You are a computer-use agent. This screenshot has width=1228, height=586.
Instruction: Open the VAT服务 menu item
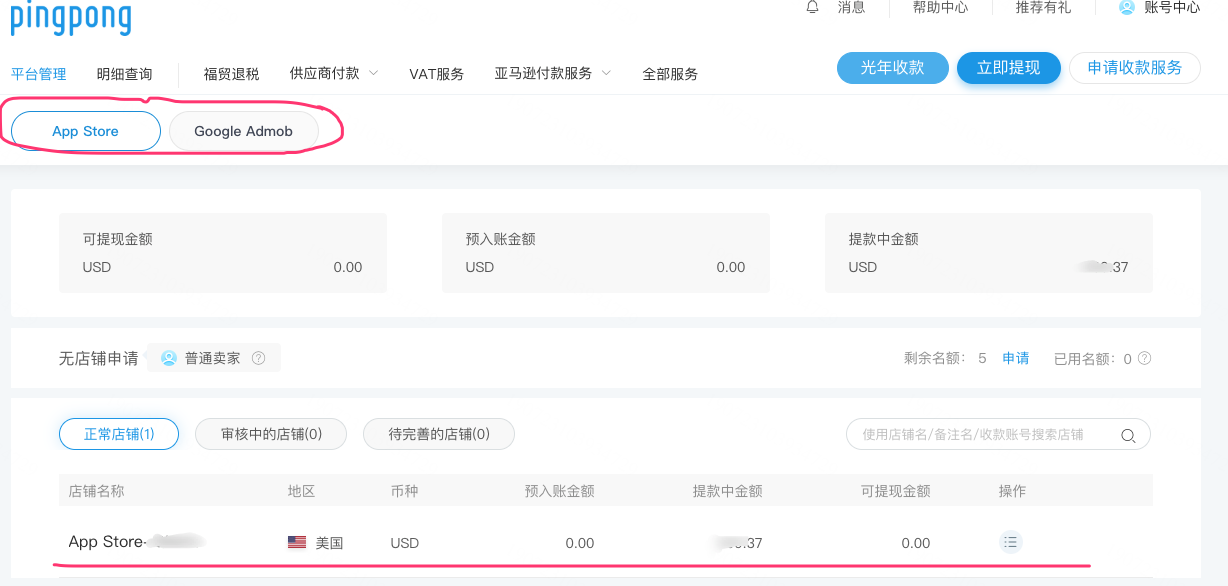pyautogui.click(x=437, y=74)
